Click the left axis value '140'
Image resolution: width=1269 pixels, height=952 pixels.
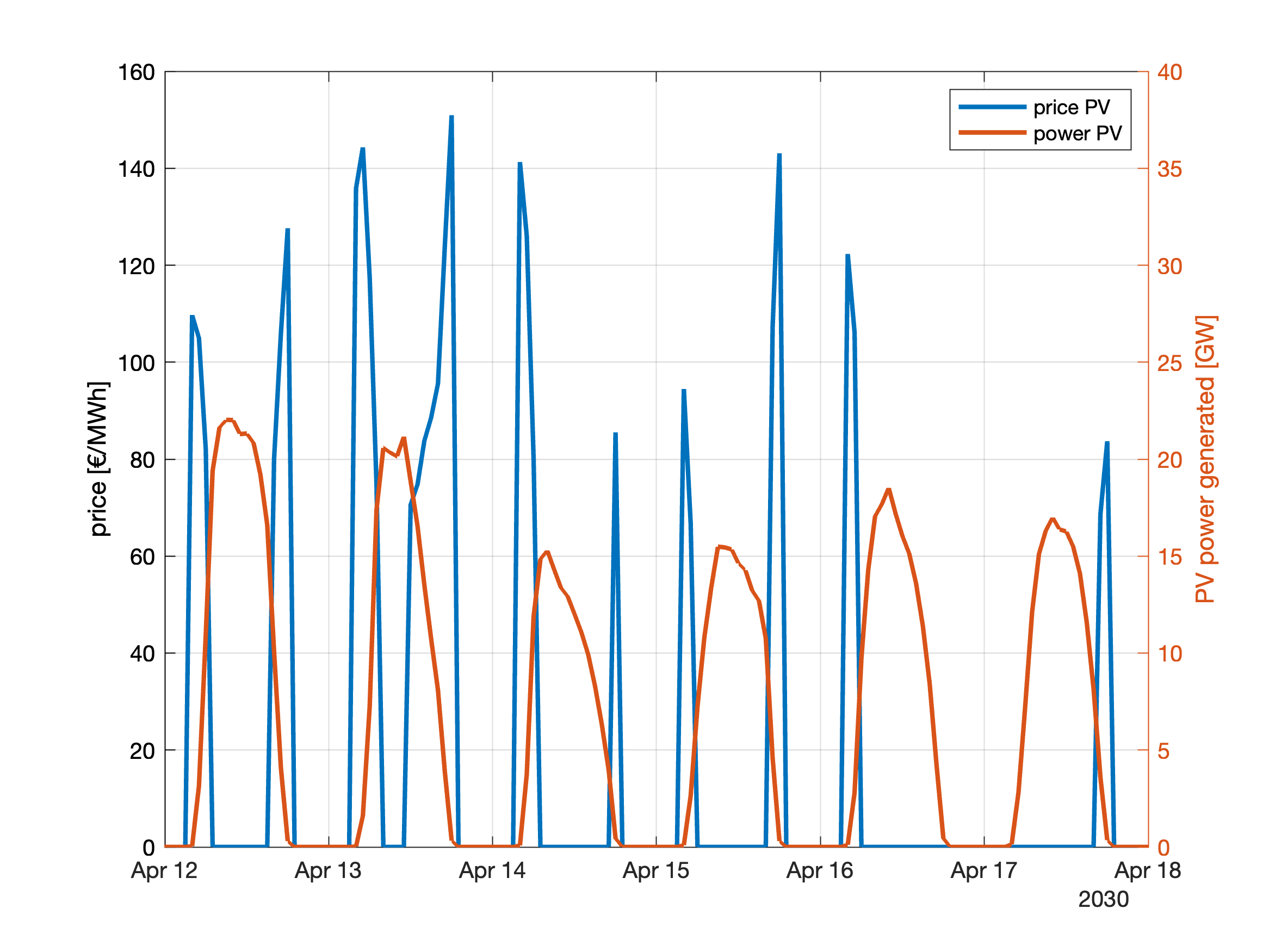137,169
